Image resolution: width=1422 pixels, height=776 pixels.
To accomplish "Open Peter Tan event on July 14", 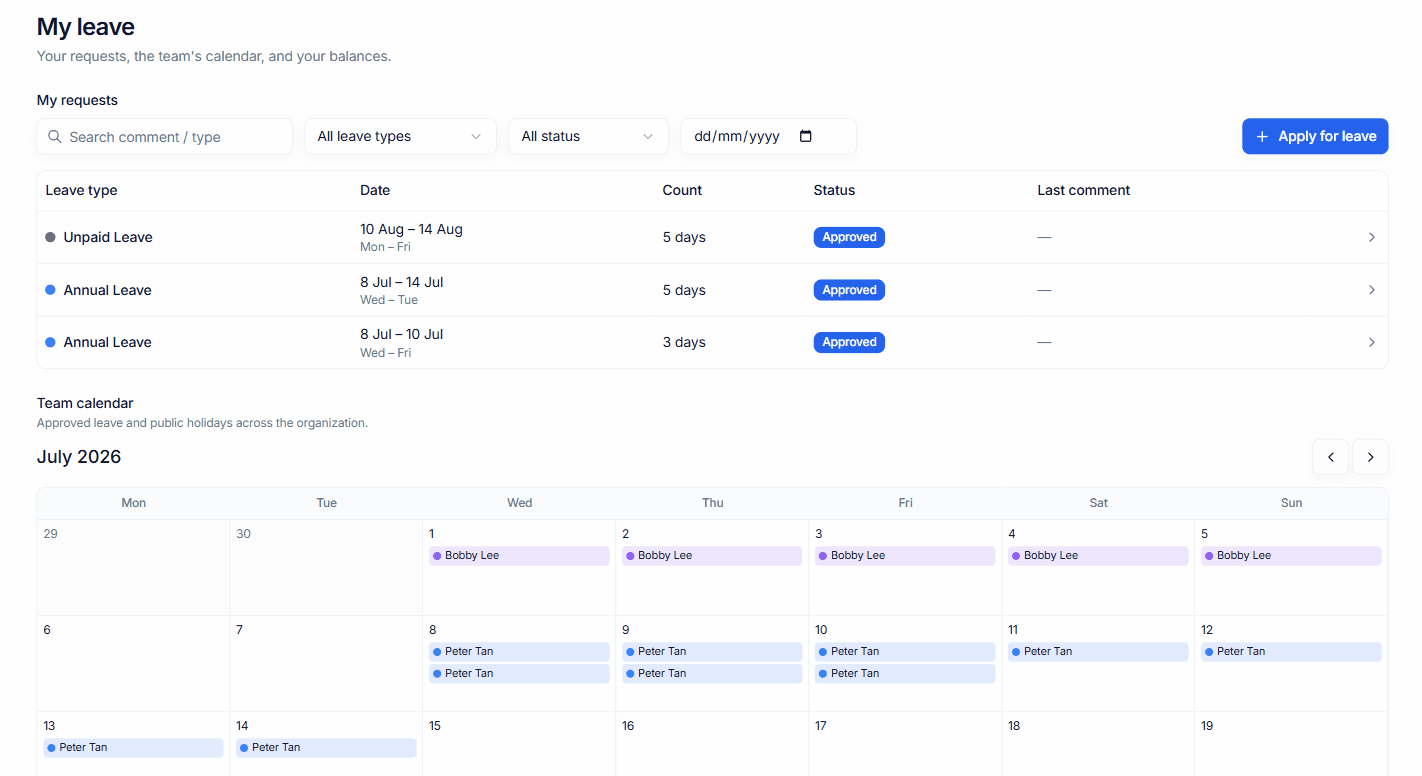I will pyautogui.click(x=326, y=747).
